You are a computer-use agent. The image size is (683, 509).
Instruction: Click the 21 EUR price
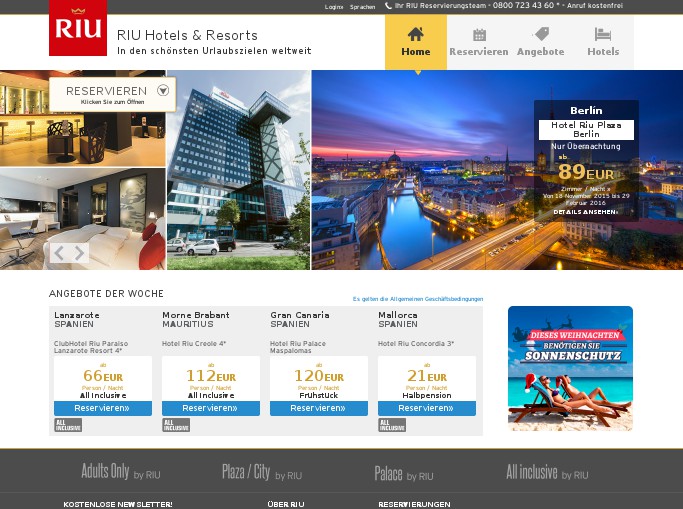(x=427, y=375)
